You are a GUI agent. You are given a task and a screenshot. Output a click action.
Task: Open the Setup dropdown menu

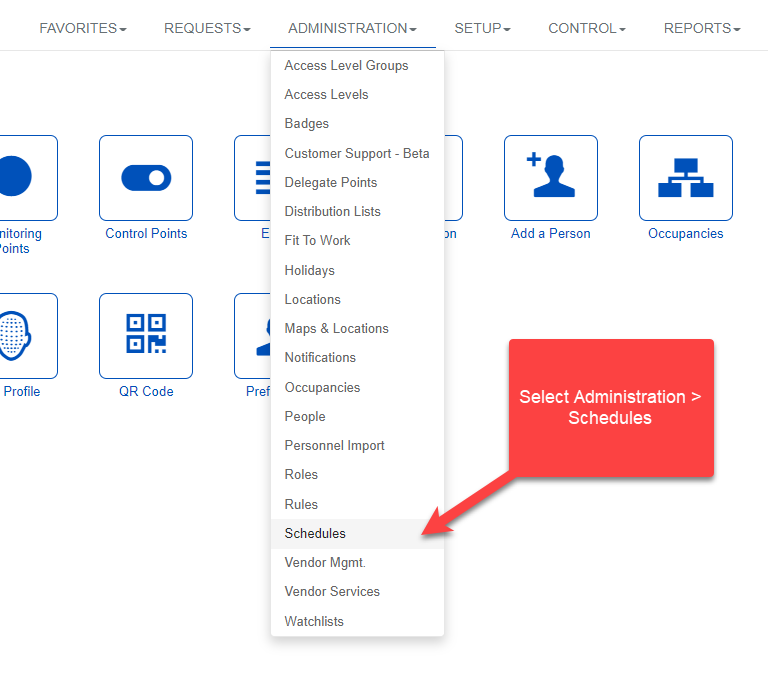[482, 28]
